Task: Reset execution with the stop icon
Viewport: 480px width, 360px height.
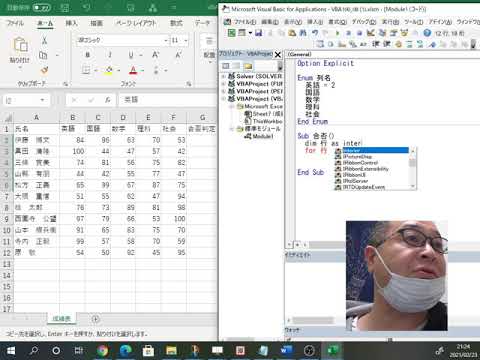Action: click(359, 33)
